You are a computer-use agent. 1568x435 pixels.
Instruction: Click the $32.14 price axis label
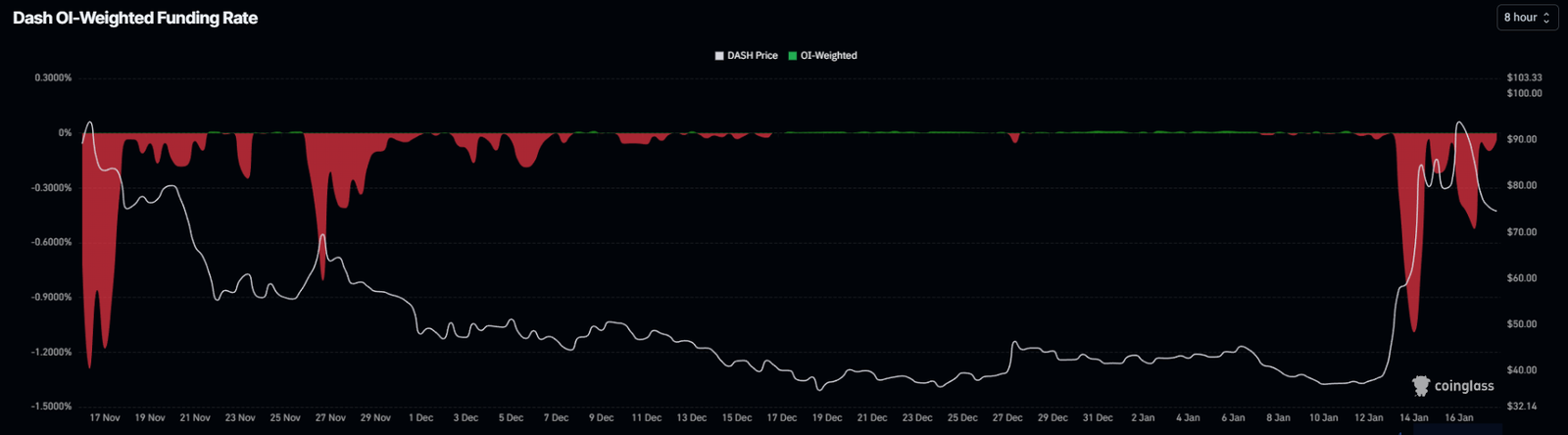tap(1522, 406)
